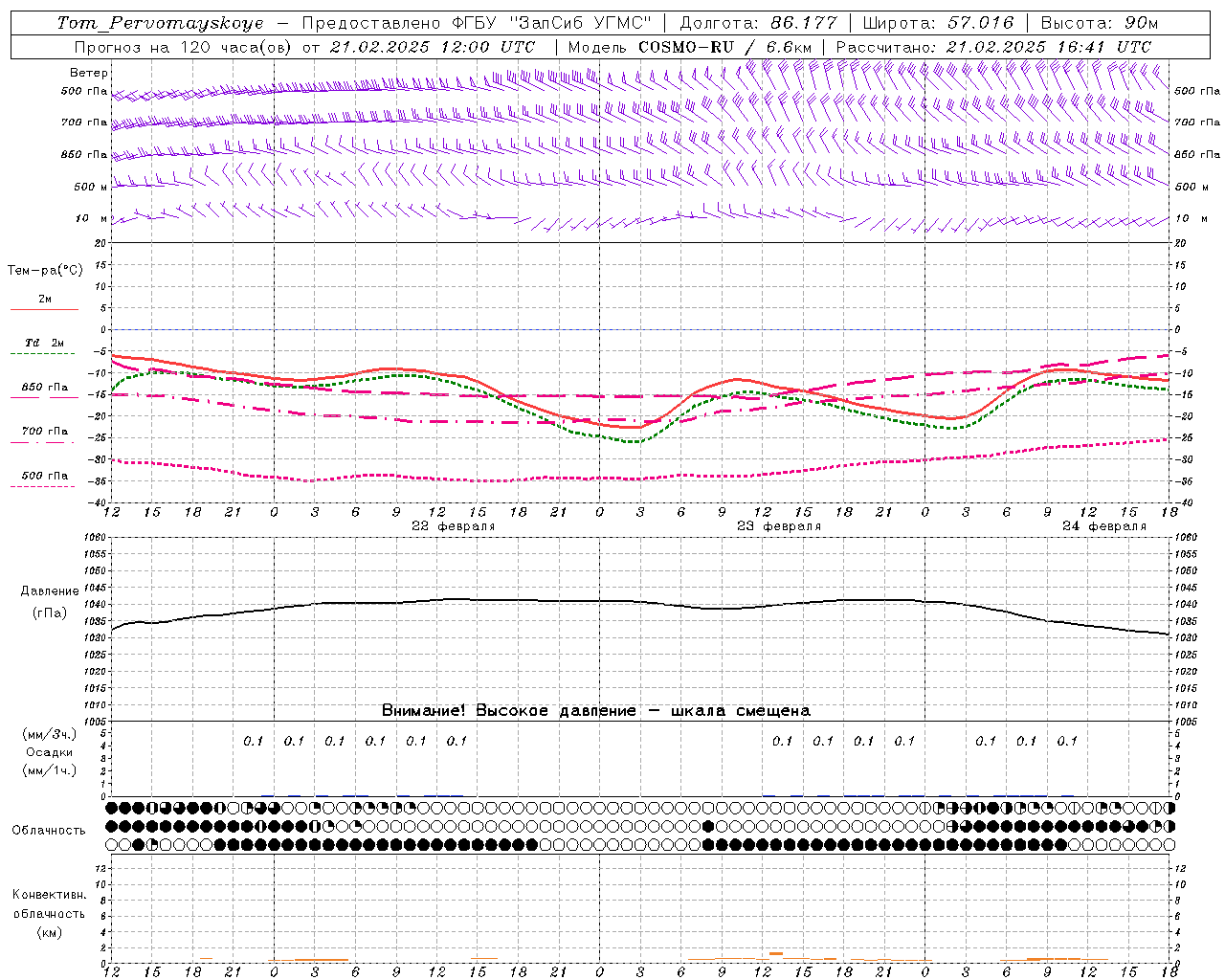Click the Осадки label
Screen dimensions: 1225x980
49,752
